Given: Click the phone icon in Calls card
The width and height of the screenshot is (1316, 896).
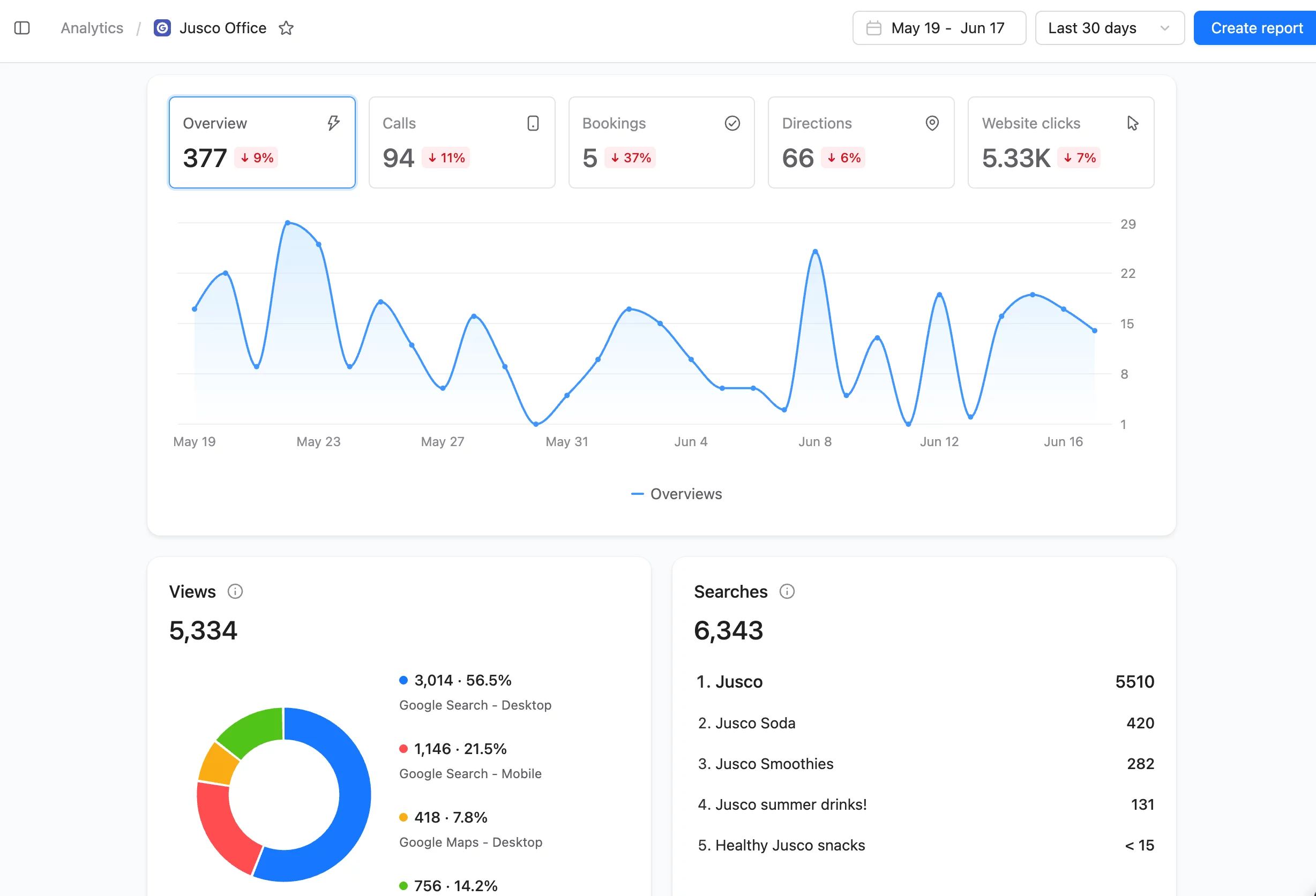Looking at the screenshot, I should pyautogui.click(x=533, y=123).
